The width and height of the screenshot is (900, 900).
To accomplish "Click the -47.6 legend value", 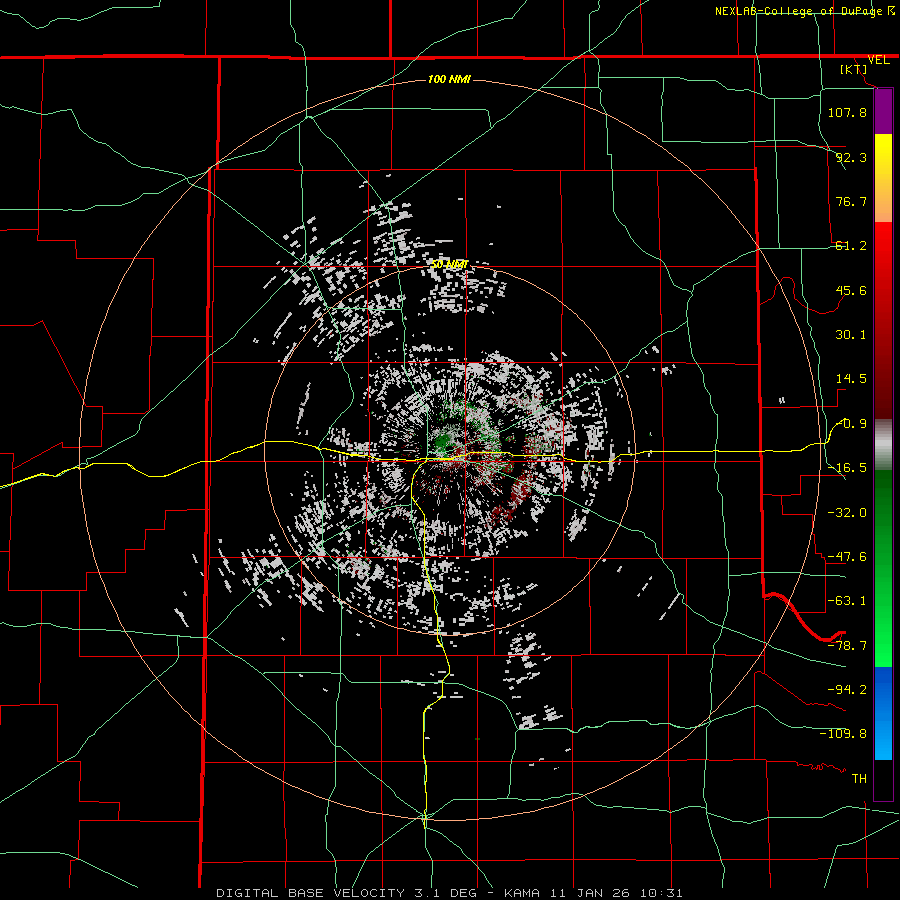I will (x=847, y=557).
